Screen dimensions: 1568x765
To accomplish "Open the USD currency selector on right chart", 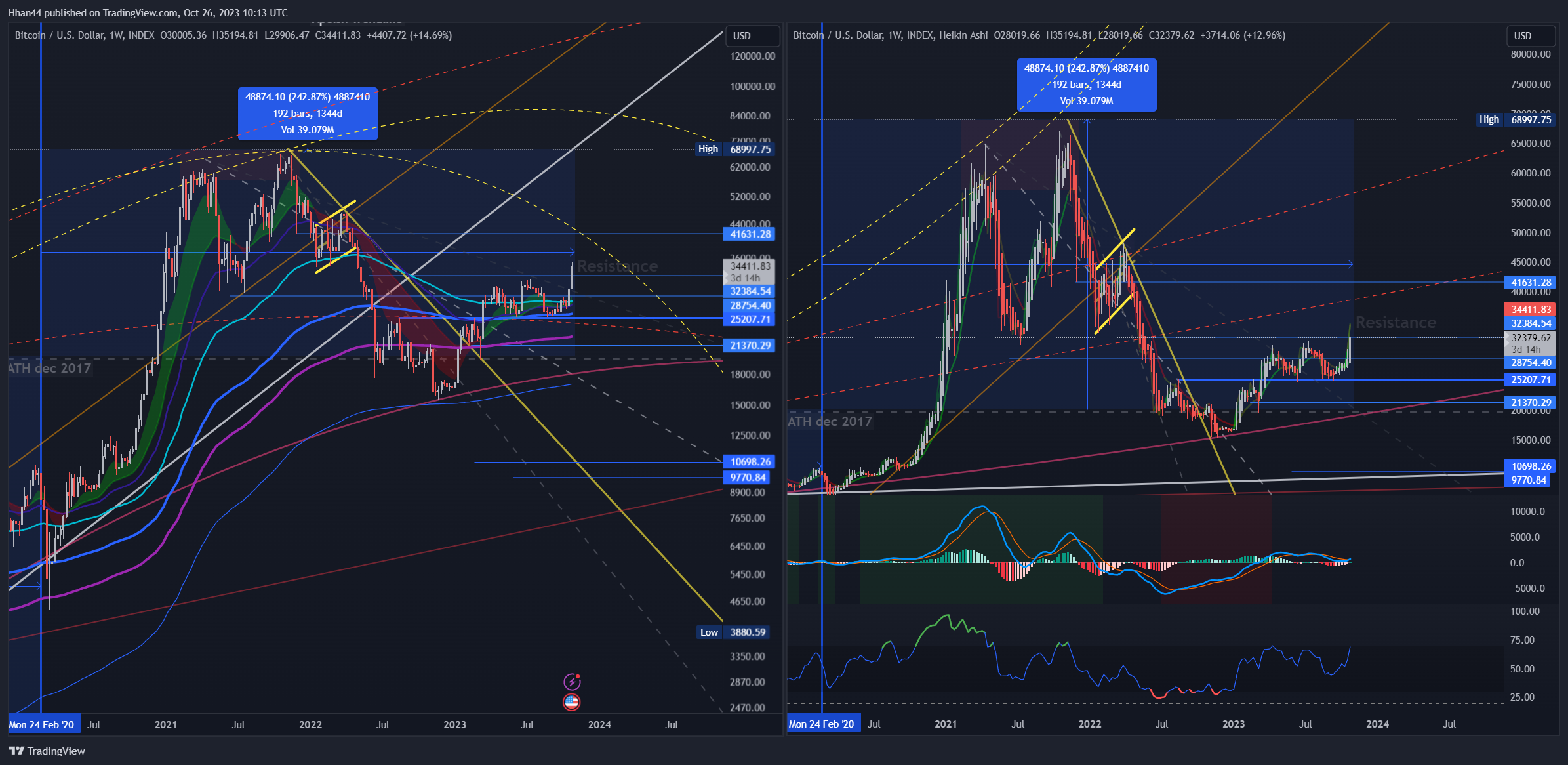I will click(1531, 36).
